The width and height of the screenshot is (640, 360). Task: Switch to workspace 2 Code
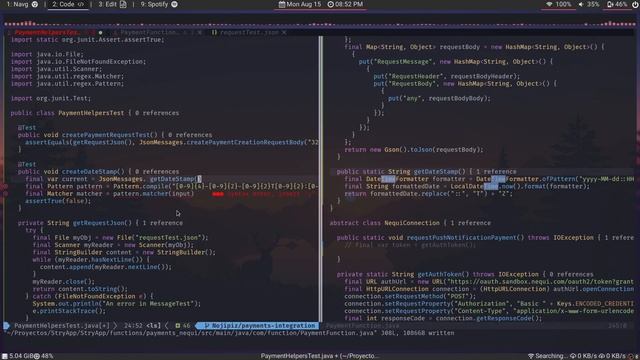point(68,4)
